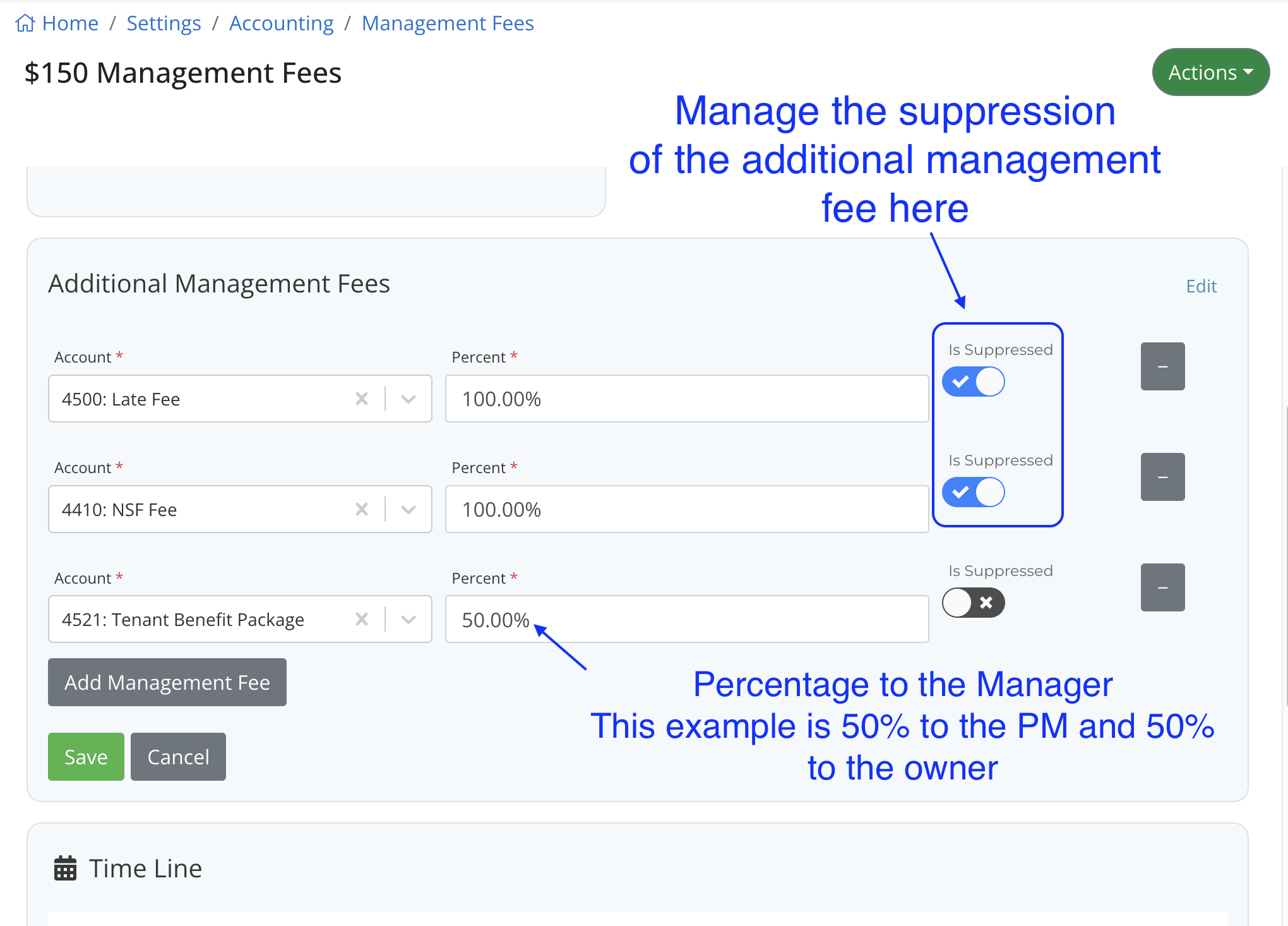Clear the 4521: Tenant Benefit Package selection
Screen dimensions: 1288x926
pyautogui.click(x=362, y=619)
